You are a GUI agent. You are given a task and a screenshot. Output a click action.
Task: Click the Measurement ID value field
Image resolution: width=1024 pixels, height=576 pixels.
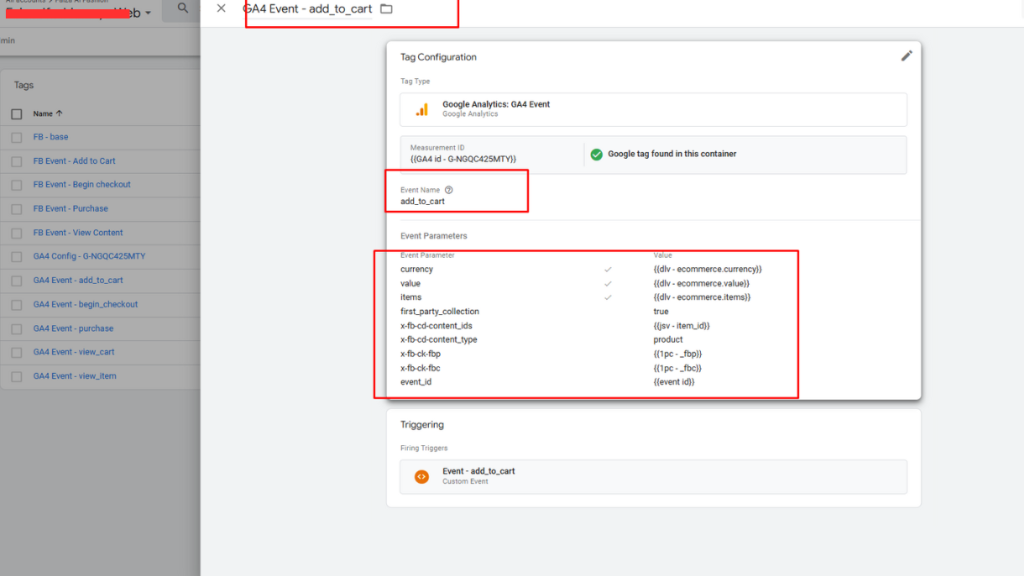tap(463, 159)
